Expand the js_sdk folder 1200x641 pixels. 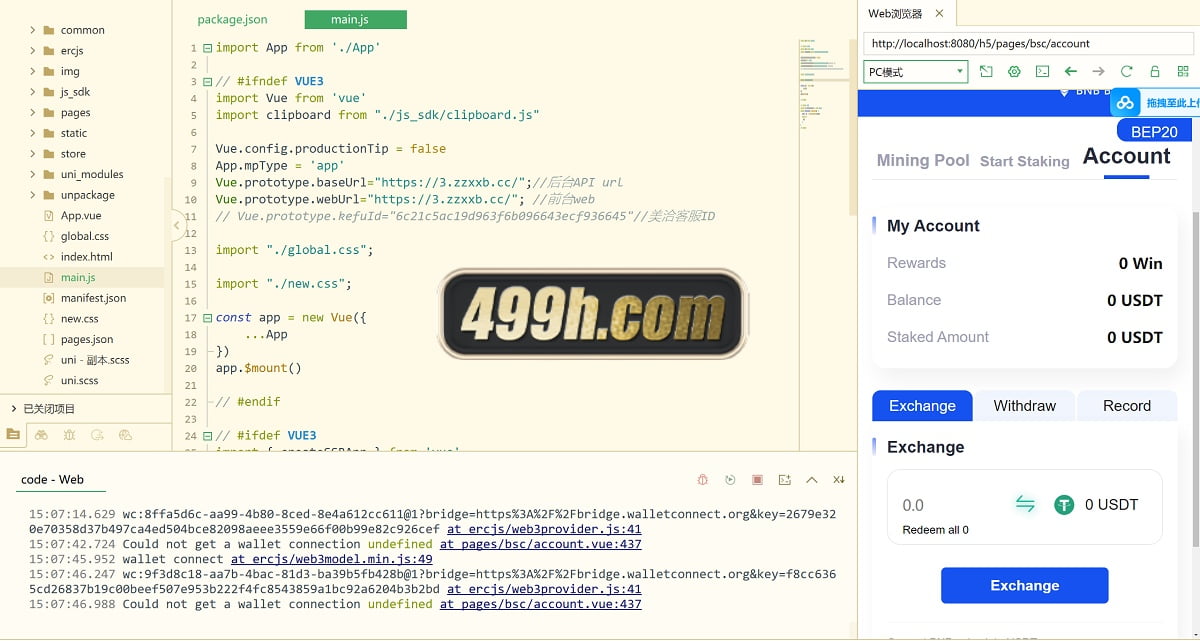click(33, 92)
